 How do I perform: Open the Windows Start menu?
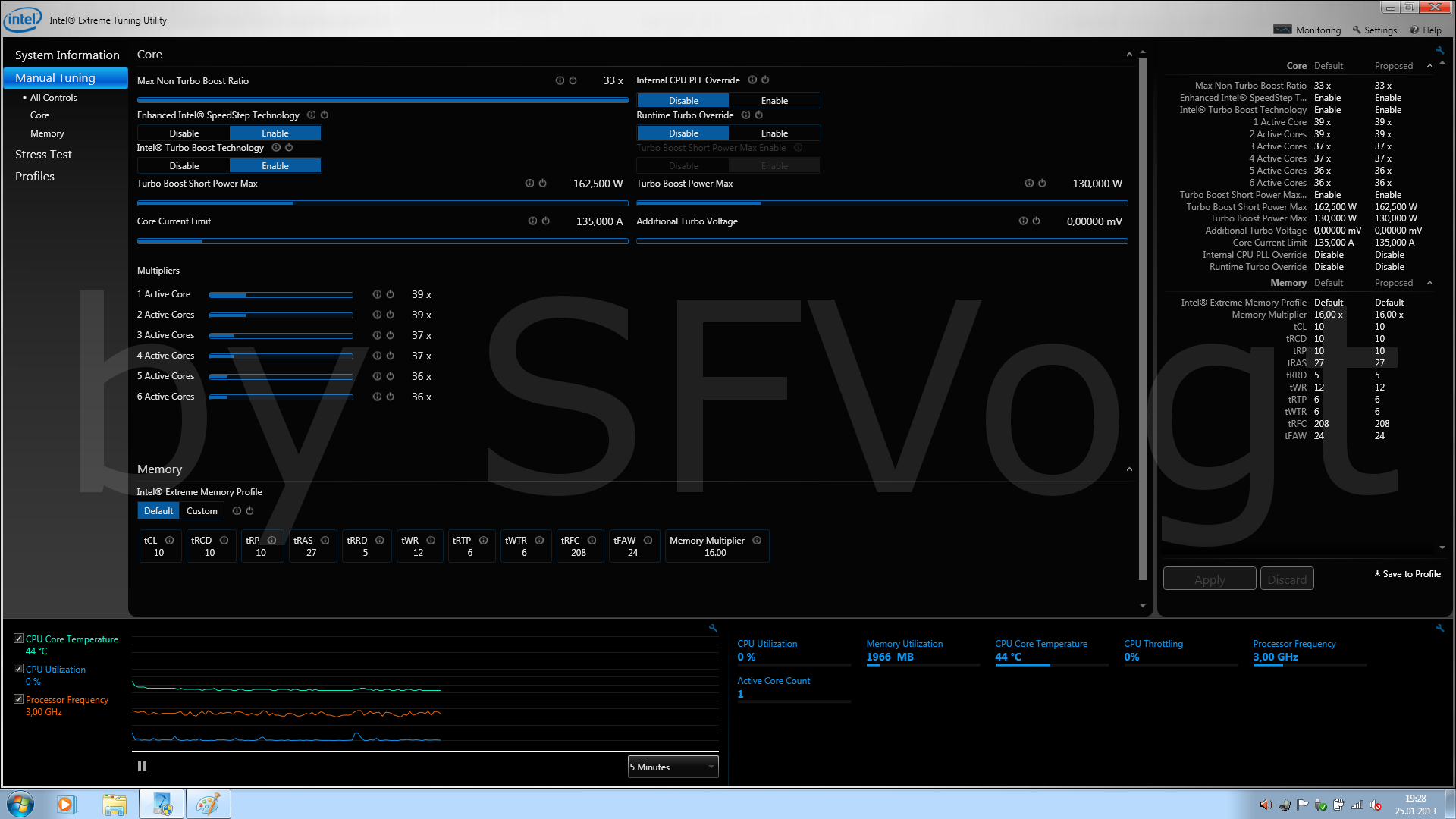[20, 804]
